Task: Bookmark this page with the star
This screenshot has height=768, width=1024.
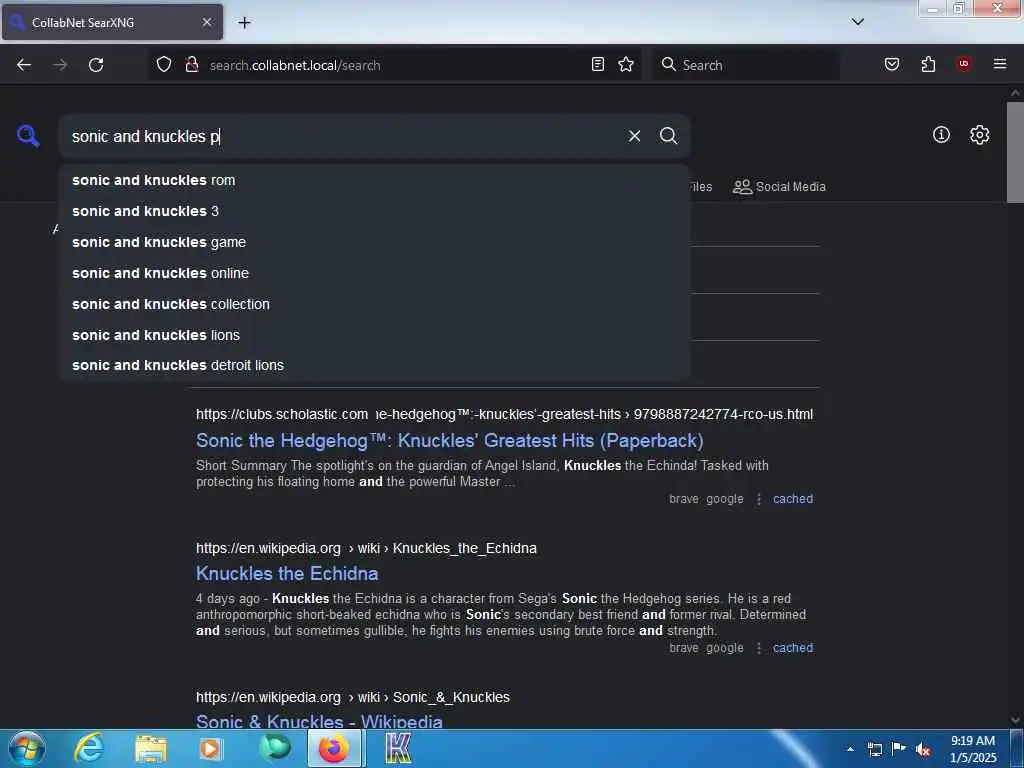Action: pos(626,64)
